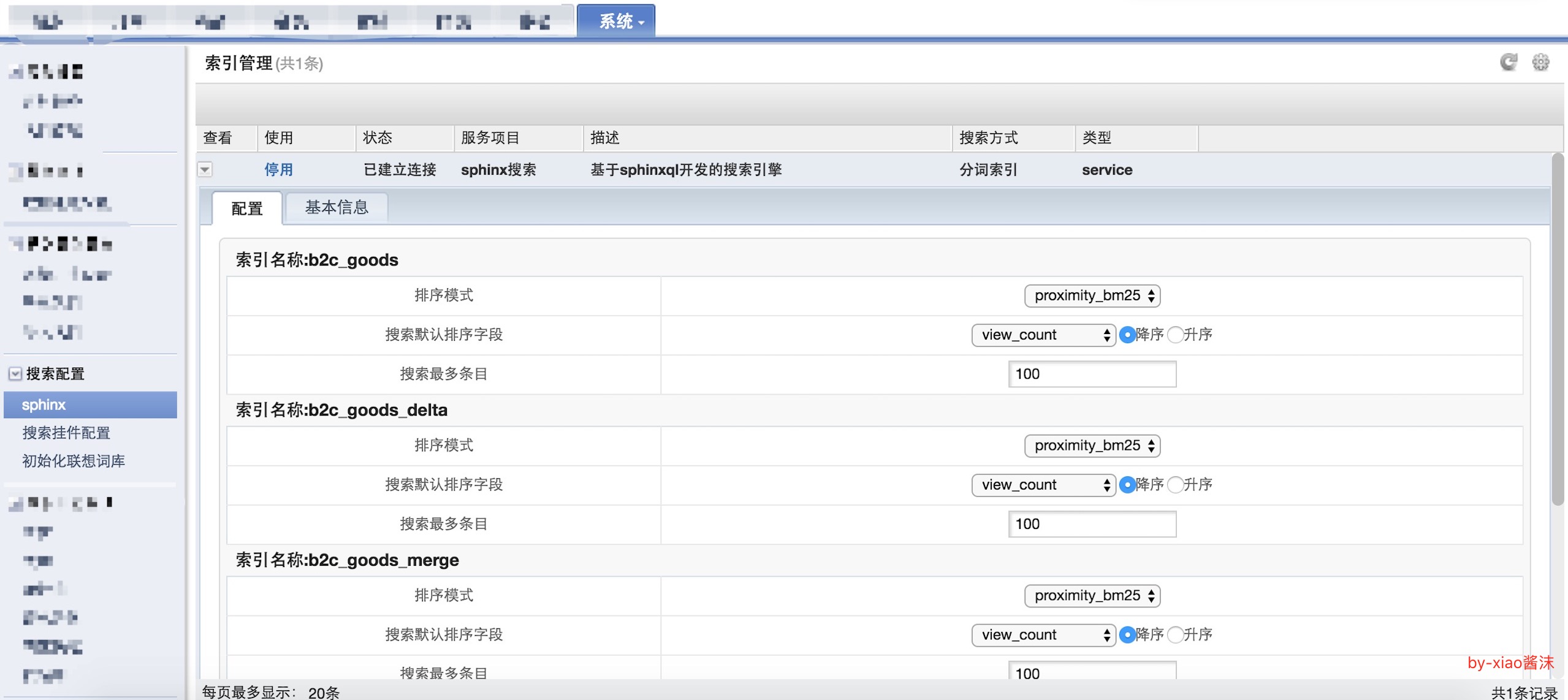This screenshot has height=700, width=1568.
Task: Switch to the 基本信息 tab
Action: coord(336,208)
